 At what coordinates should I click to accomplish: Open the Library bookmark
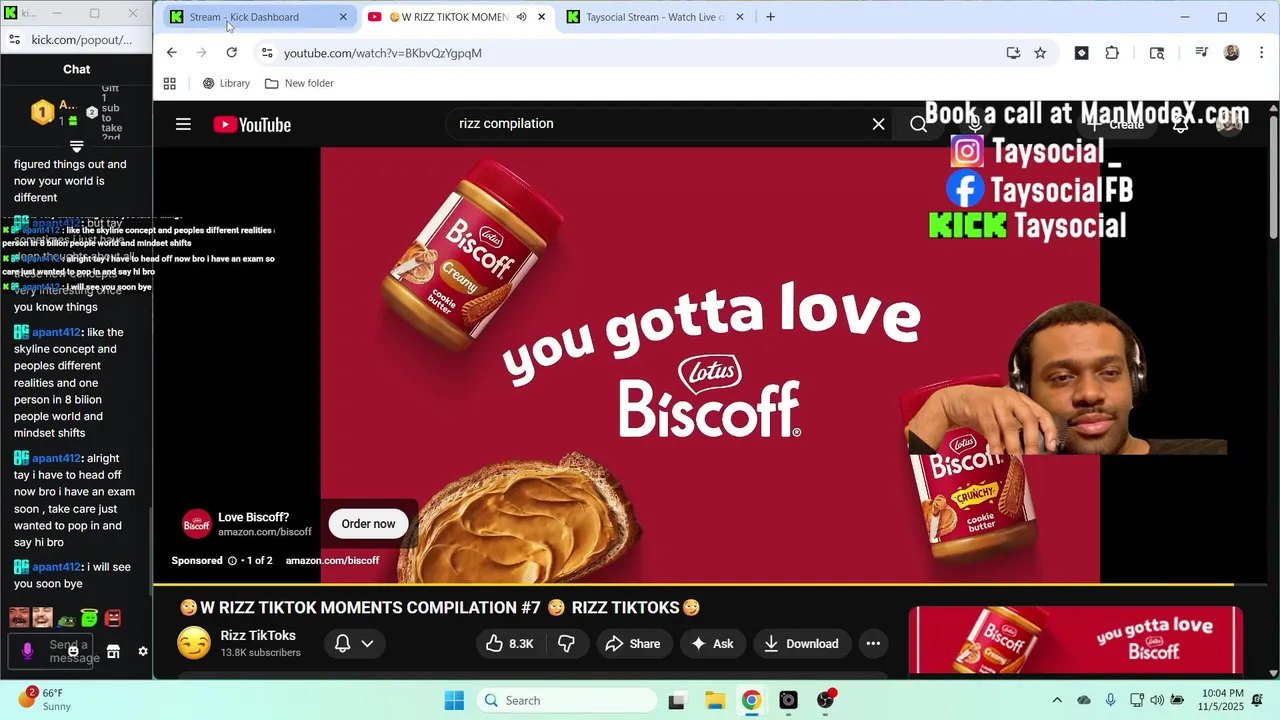coord(226,83)
